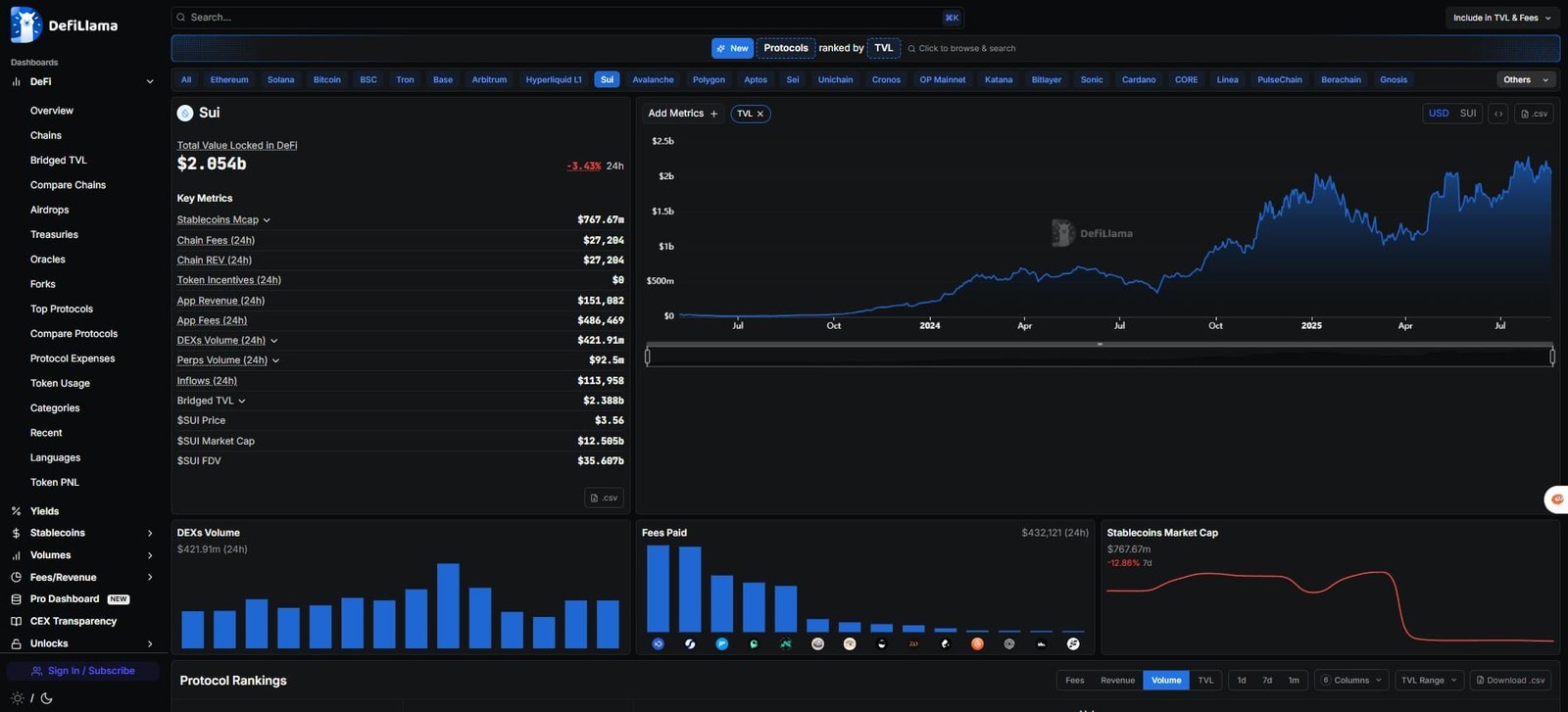Screen dimensions: 1568x712
Task: Switch to dark mode with the moon icon
Action: click(46, 698)
